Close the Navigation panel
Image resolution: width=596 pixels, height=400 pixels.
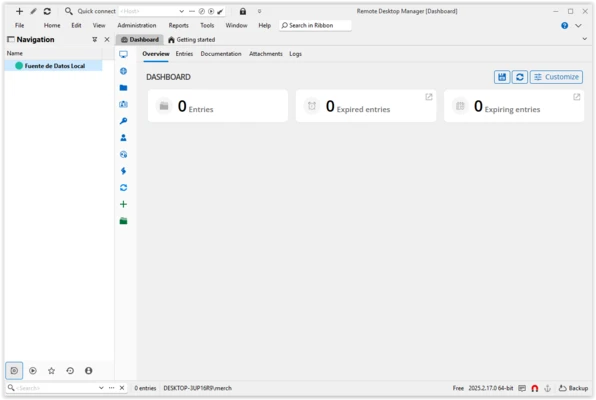(x=107, y=40)
